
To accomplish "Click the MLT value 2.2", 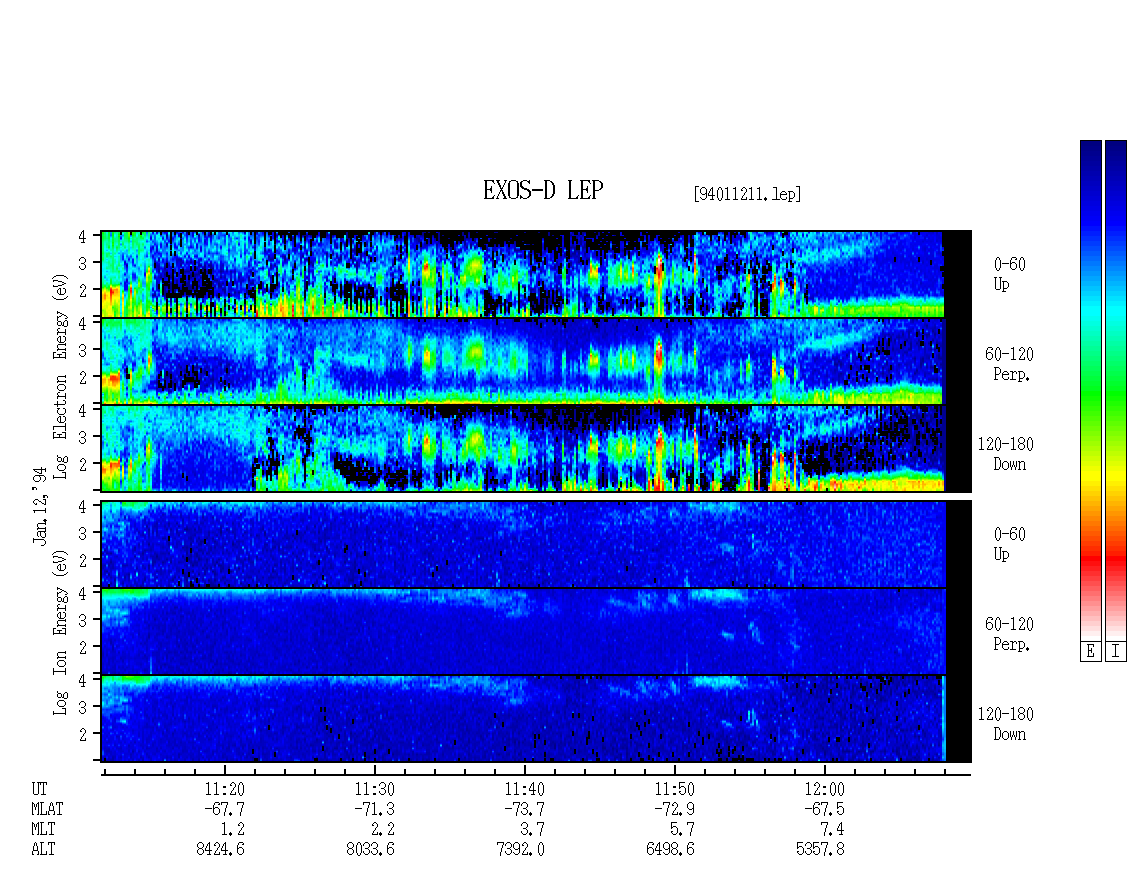I will 383,829.
